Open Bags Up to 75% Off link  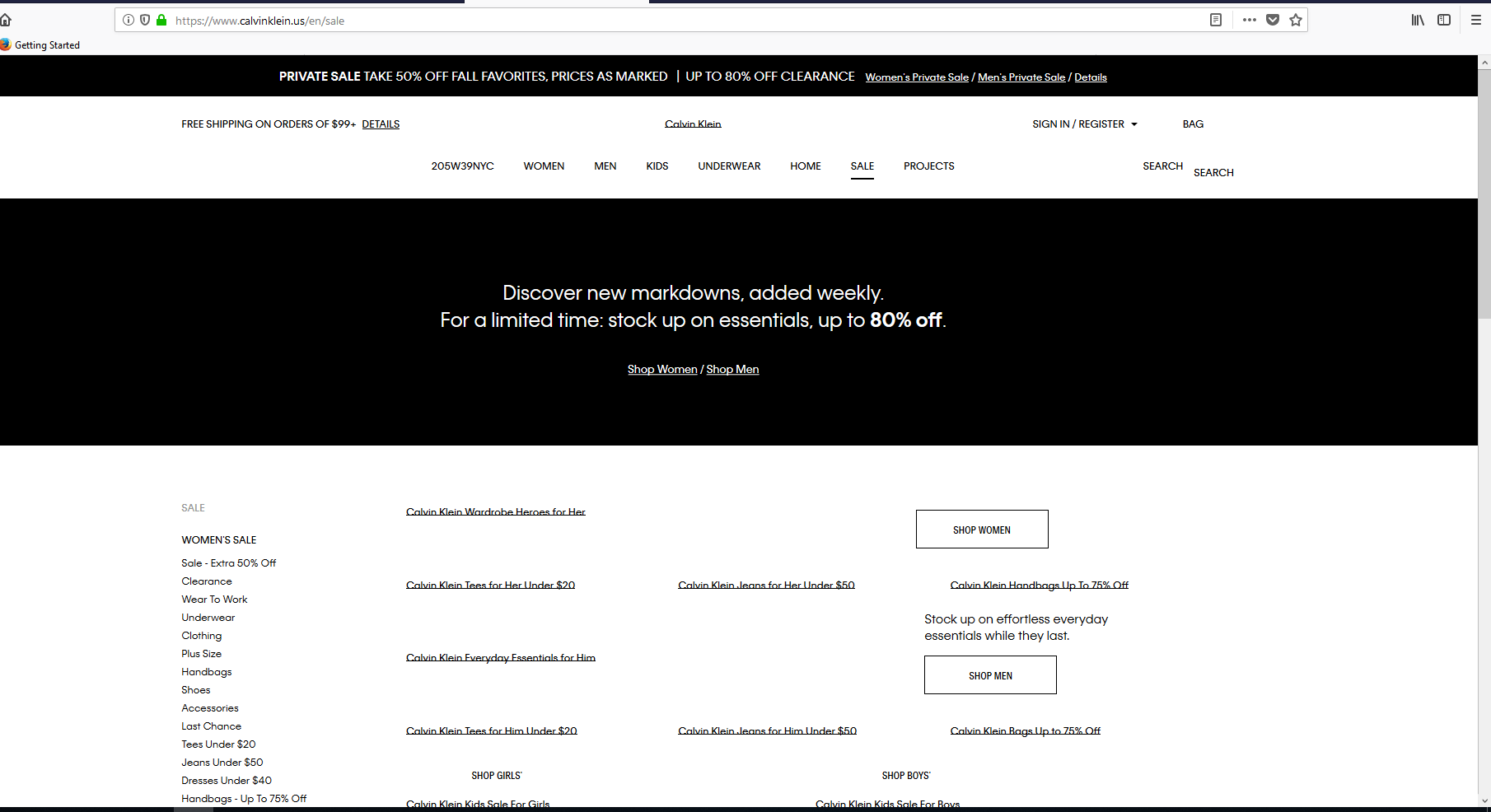1026,731
